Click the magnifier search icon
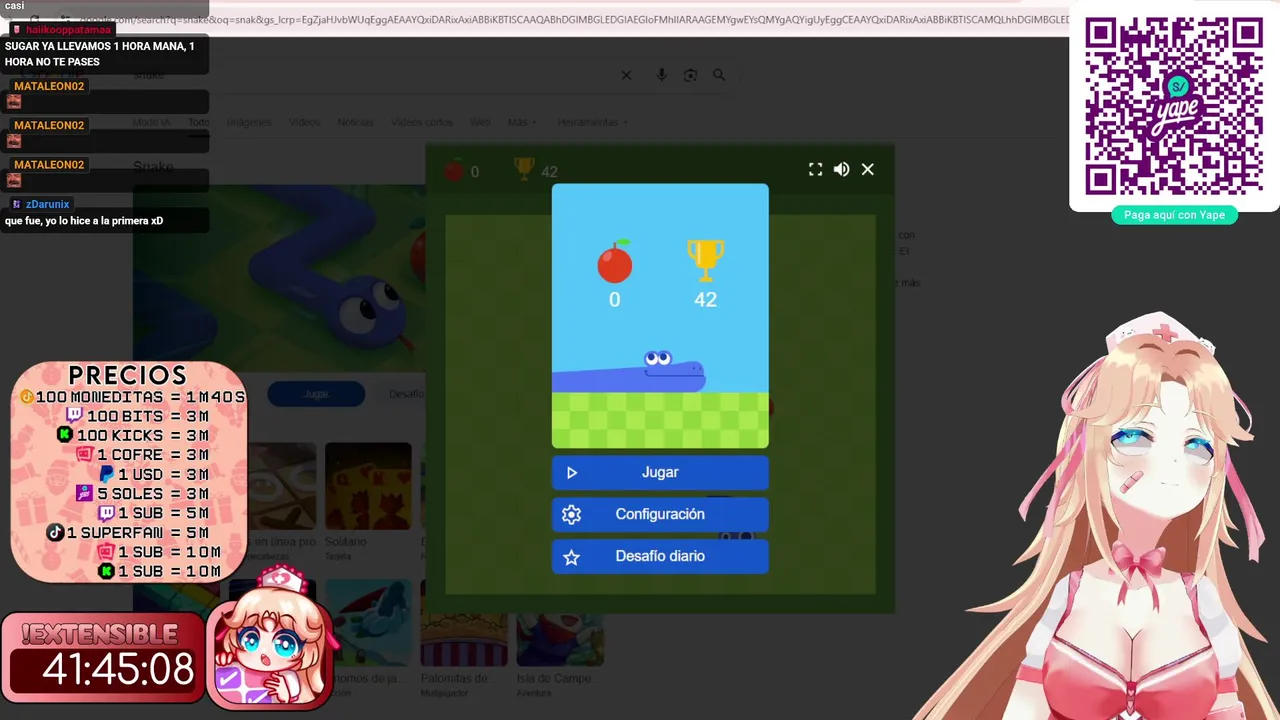The height and width of the screenshot is (720, 1280). point(719,75)
